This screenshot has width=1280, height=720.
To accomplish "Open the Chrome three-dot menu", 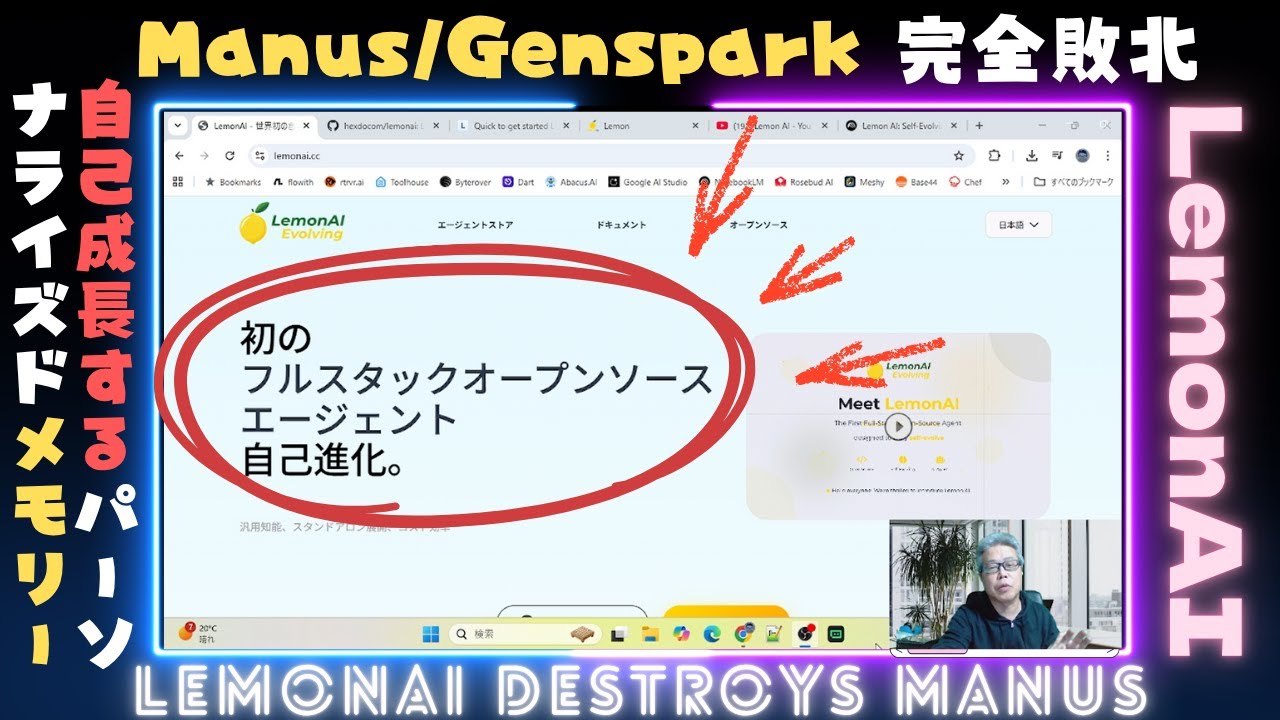I will click(x=1107, y=156).
